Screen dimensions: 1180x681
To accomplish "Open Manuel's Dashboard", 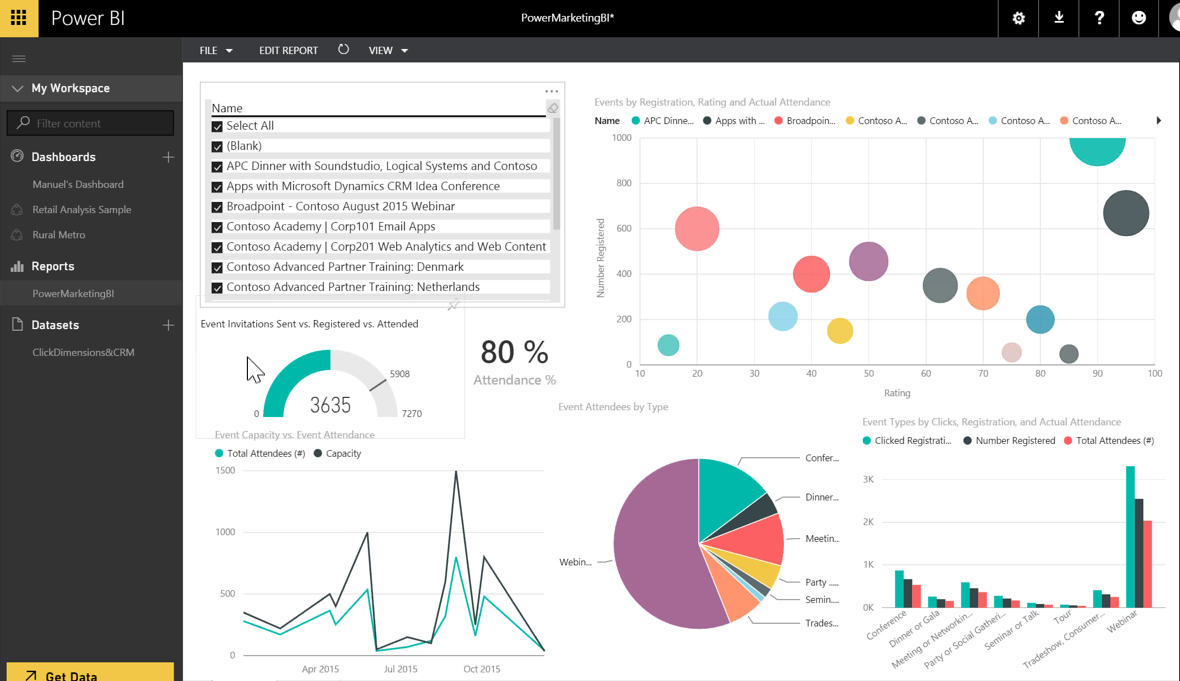I will click(78, 184).
